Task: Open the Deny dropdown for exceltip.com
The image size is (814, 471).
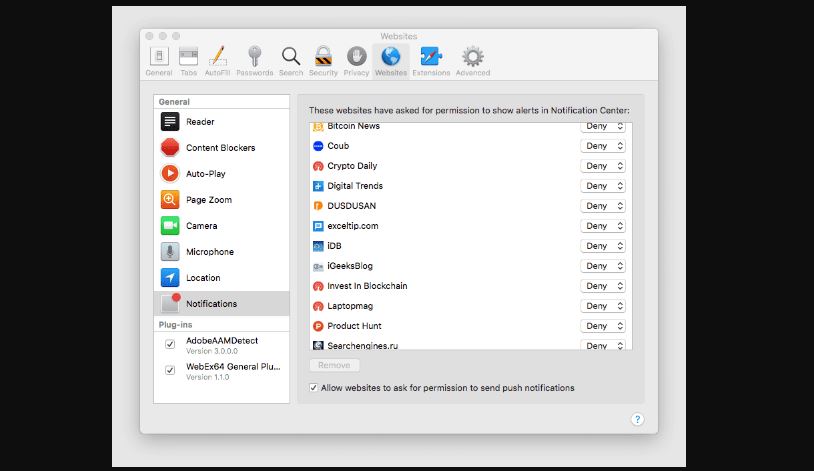Action: 603,226
